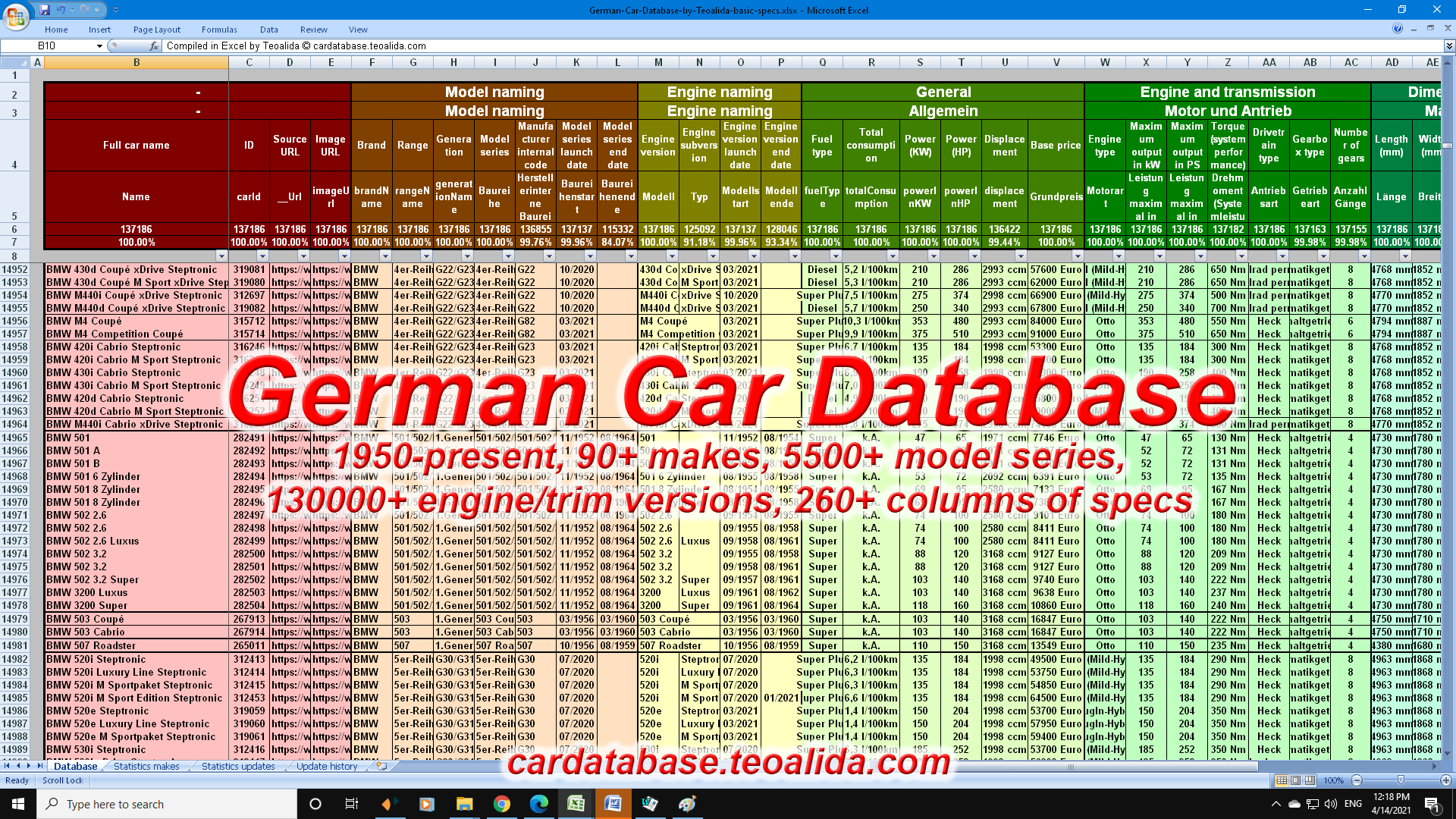This screenshot has width=1456, height=819.
Task: Save the workbook from the Quick Access Toolbar
Action: coord(45,10)
